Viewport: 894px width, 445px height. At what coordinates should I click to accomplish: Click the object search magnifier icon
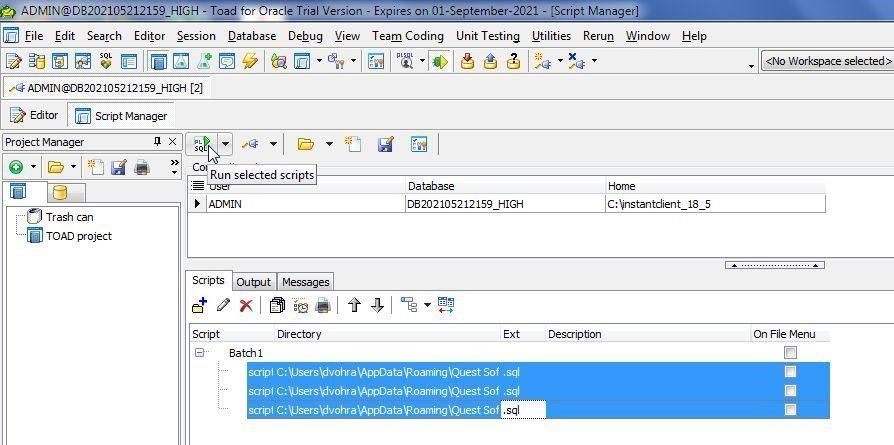278,61
